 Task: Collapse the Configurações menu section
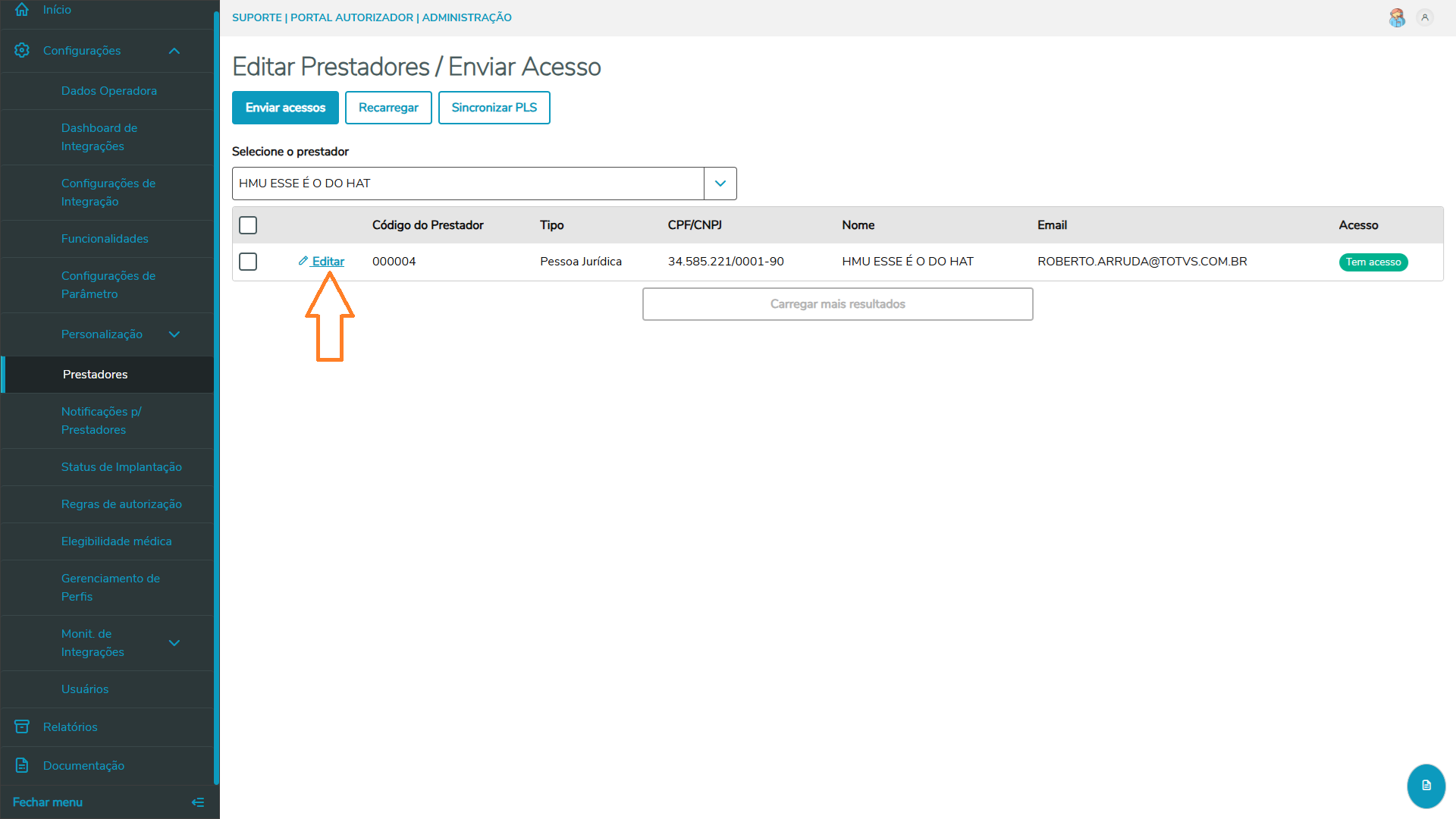174,51
